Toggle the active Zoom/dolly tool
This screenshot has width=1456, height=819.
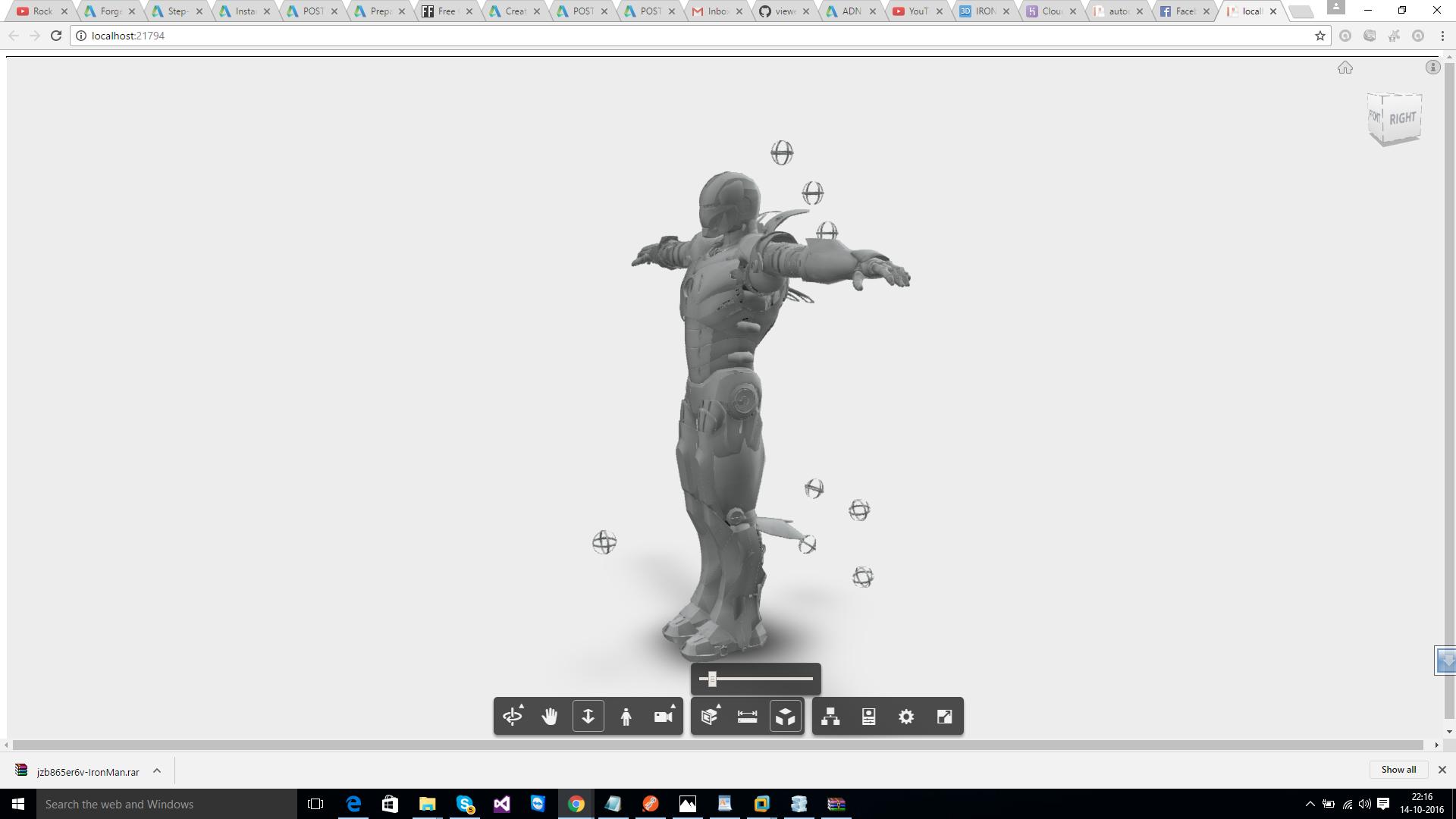[588, 717]
